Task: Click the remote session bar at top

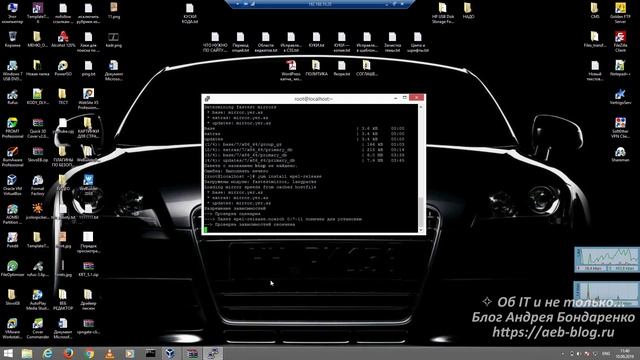Action: click(320, 4)
